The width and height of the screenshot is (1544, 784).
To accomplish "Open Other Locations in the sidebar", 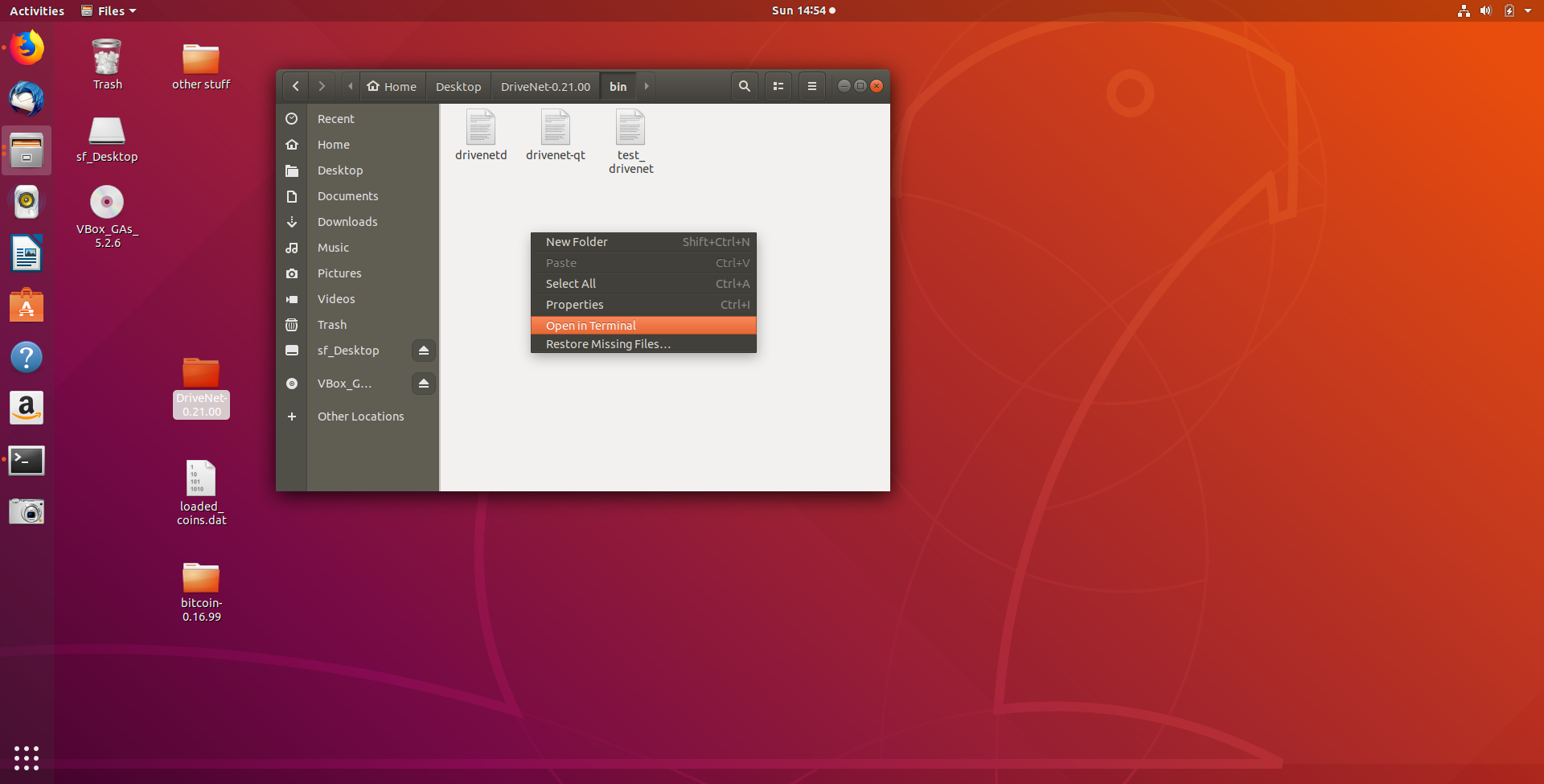I will 358,417.
